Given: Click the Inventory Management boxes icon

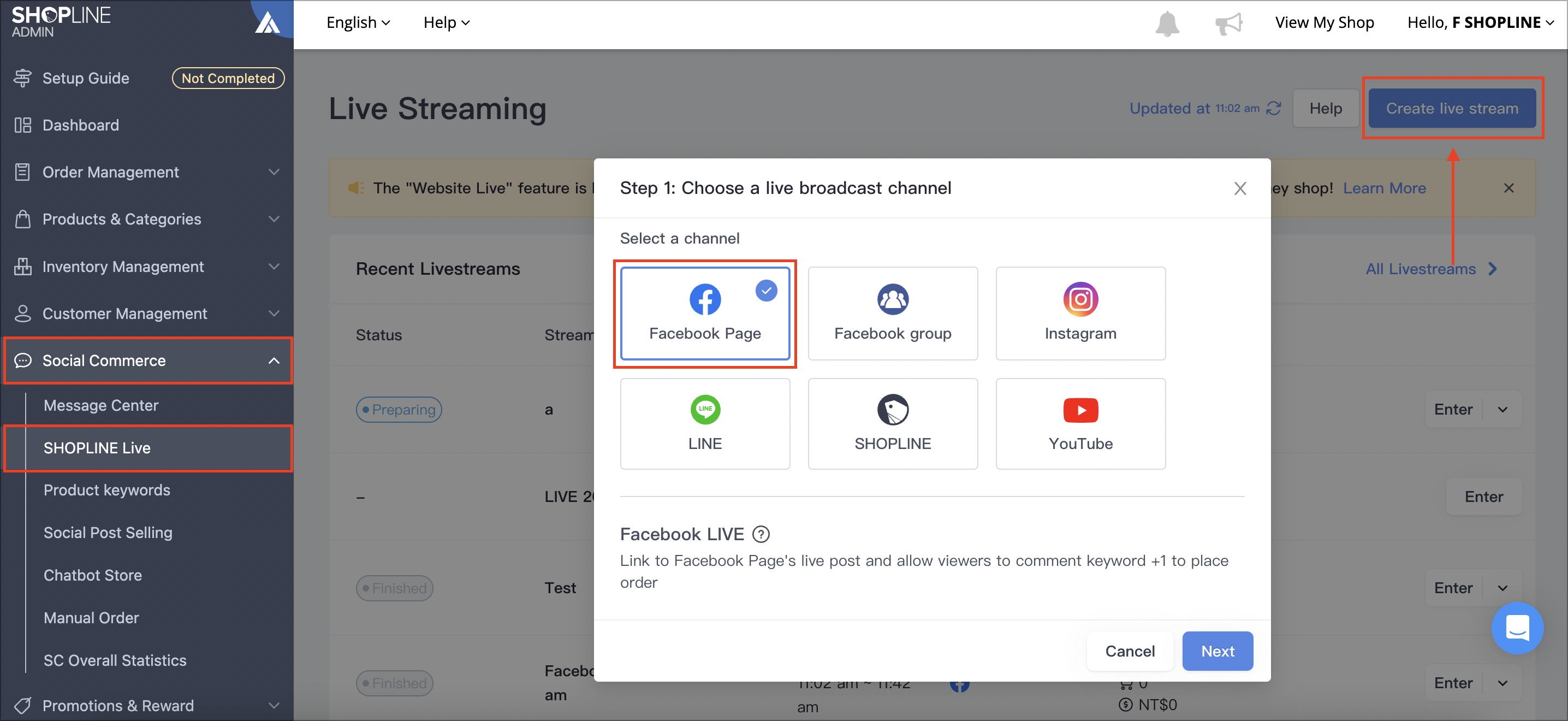Looking at the screenshot, I should tap(22, 266).
